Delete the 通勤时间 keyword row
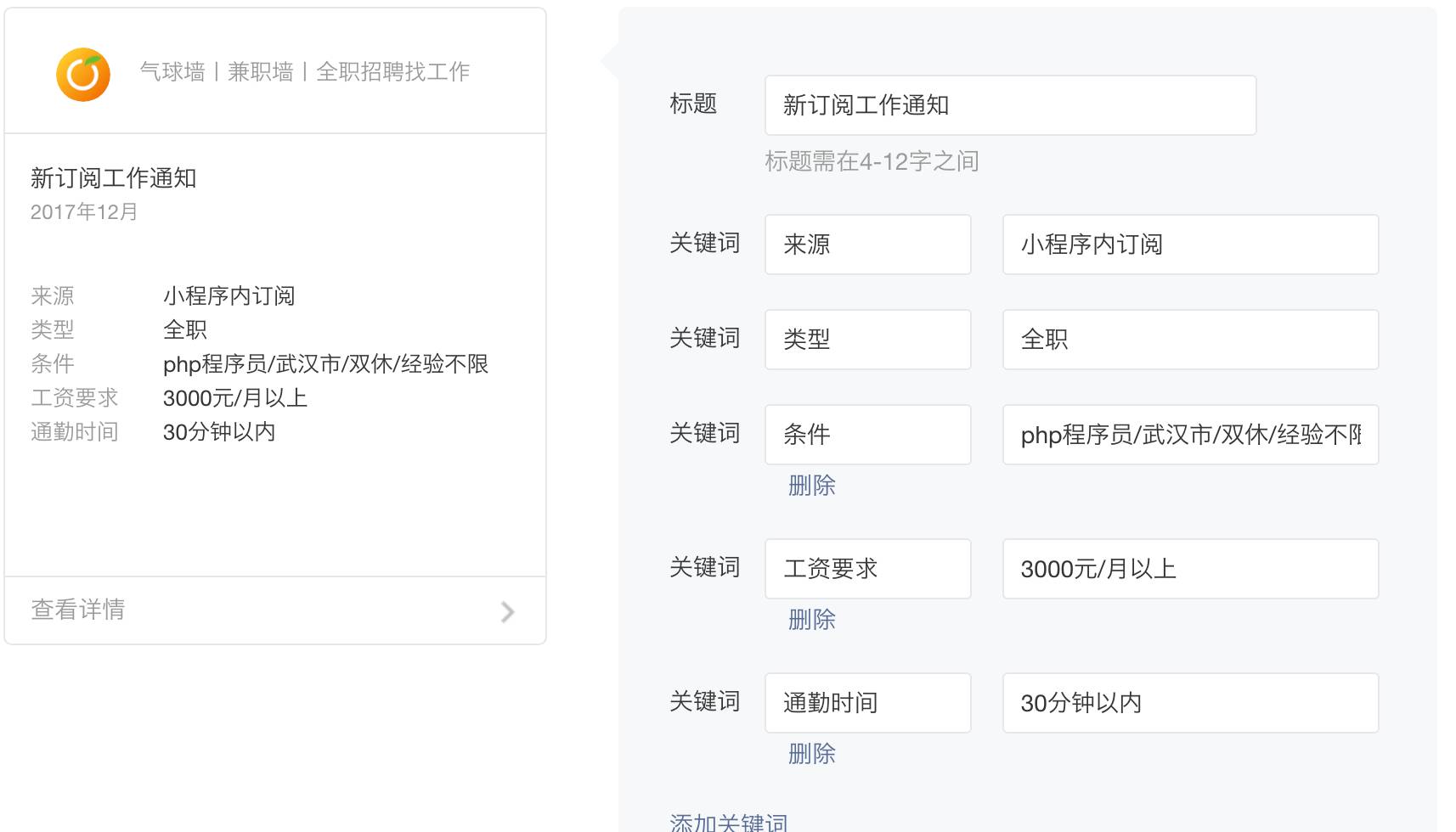 811,754
